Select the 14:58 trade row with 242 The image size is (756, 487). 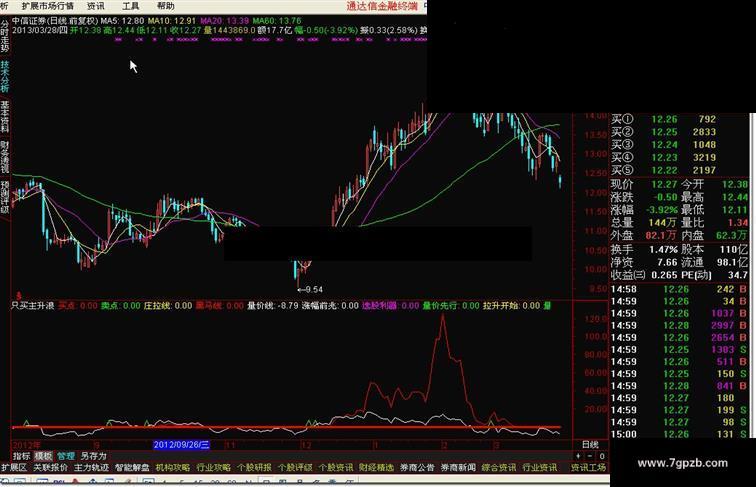point(679,289)
